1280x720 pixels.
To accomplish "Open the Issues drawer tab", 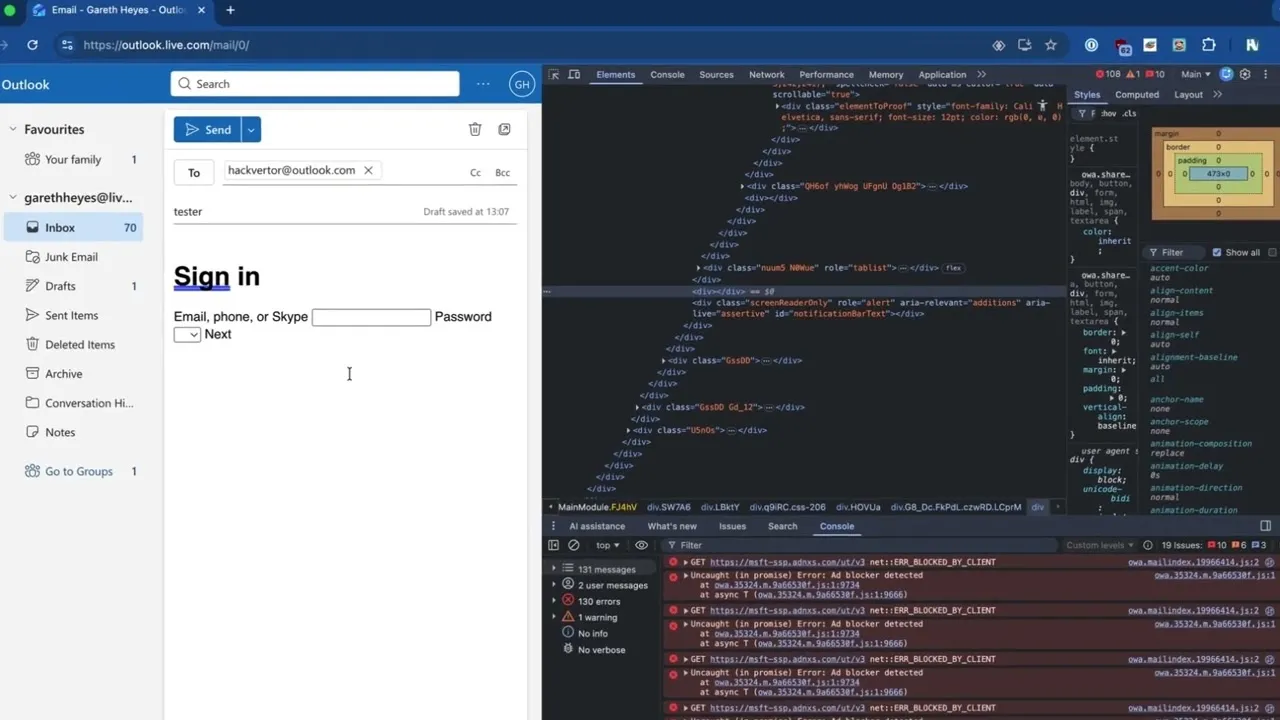I will click(x=732, y=526).
